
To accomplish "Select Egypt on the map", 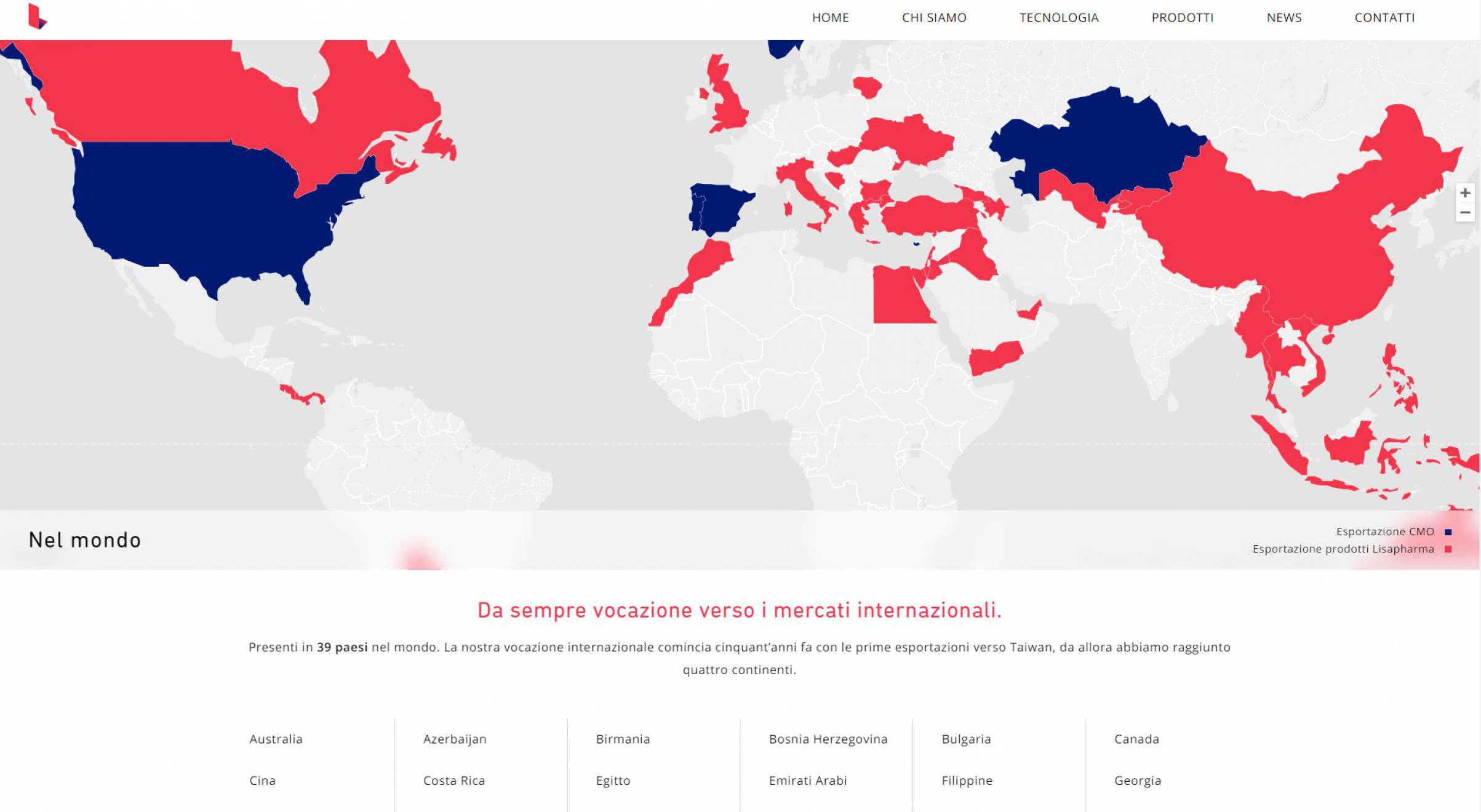I will tap(898, 295).
